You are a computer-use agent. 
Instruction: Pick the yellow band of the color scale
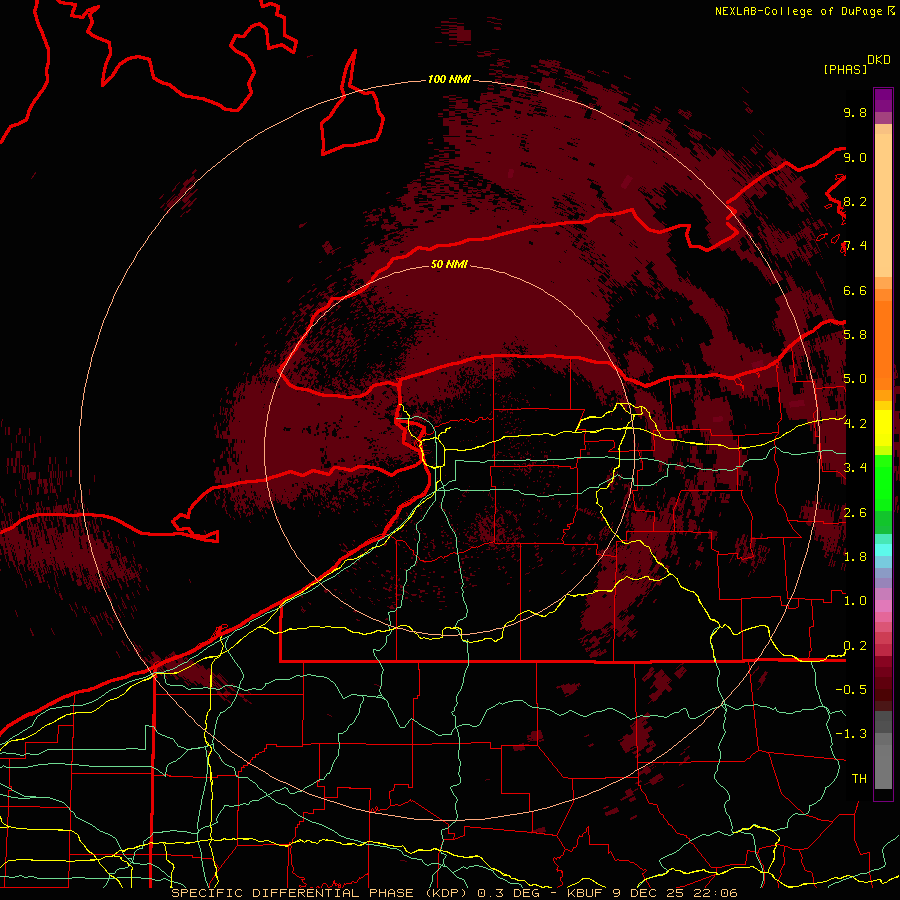(x=883, y=428)
